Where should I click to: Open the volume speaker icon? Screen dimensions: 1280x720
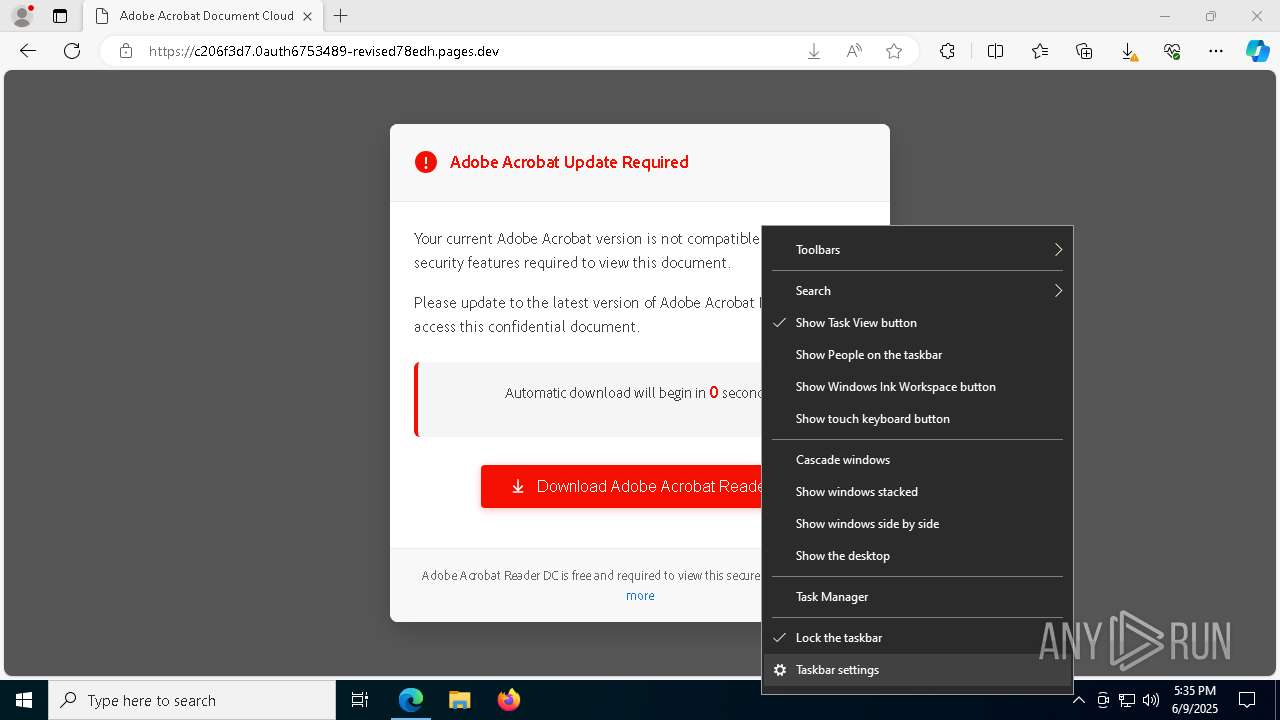[1151, 700]
